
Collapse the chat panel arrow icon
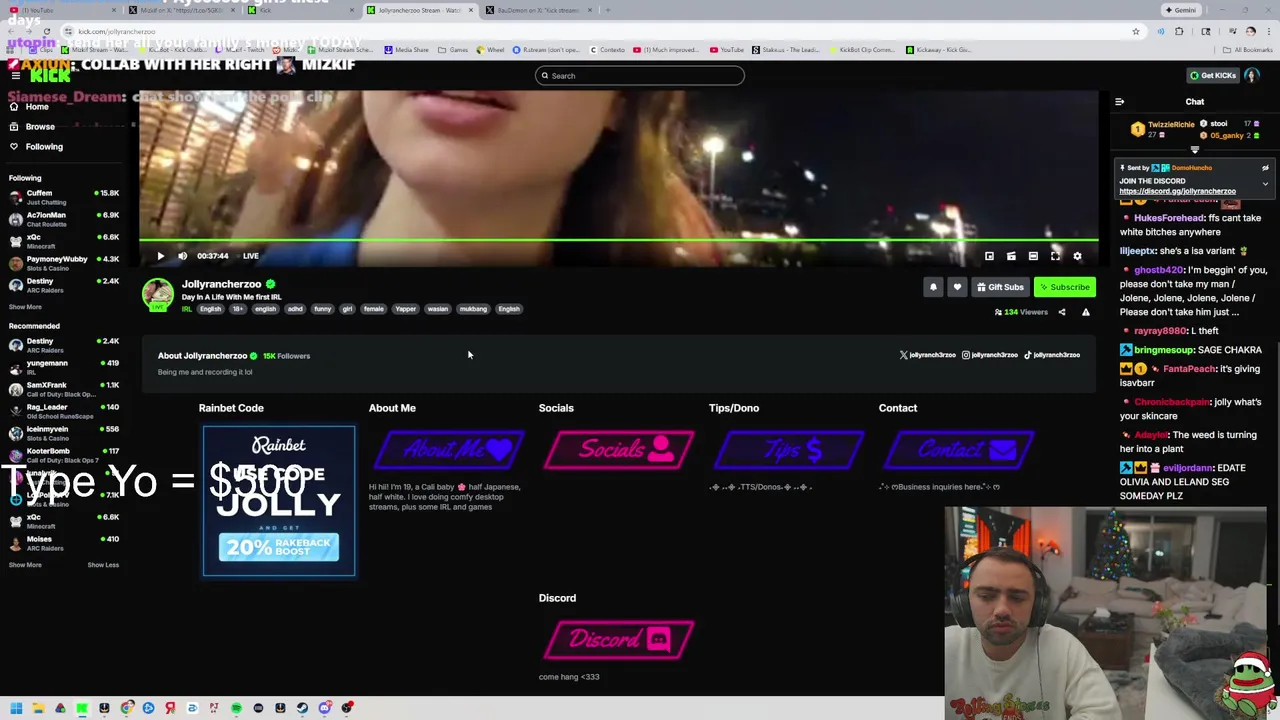coord(1119,102)
